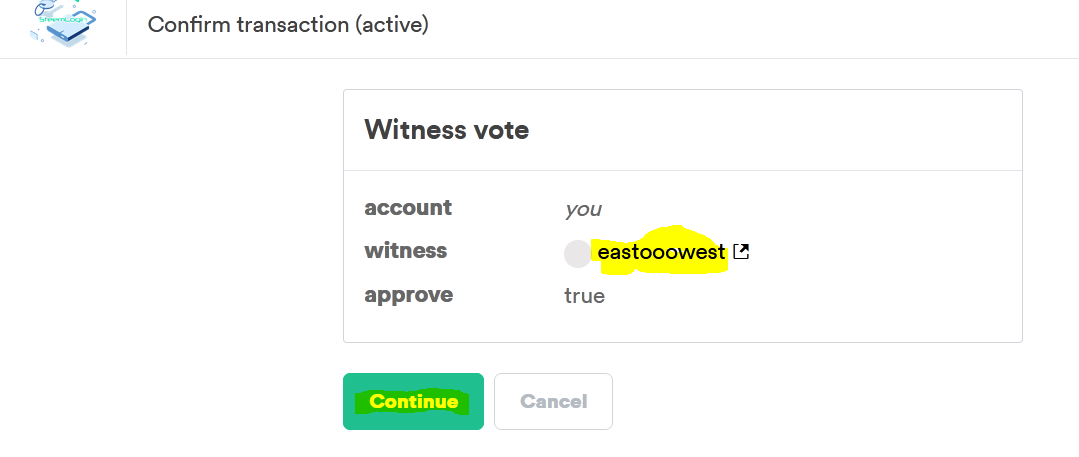Click the word 'vote' in card heading
The height and width of the screenshot is (457, 1079).
pyautogui.click(x=500, y=129)
